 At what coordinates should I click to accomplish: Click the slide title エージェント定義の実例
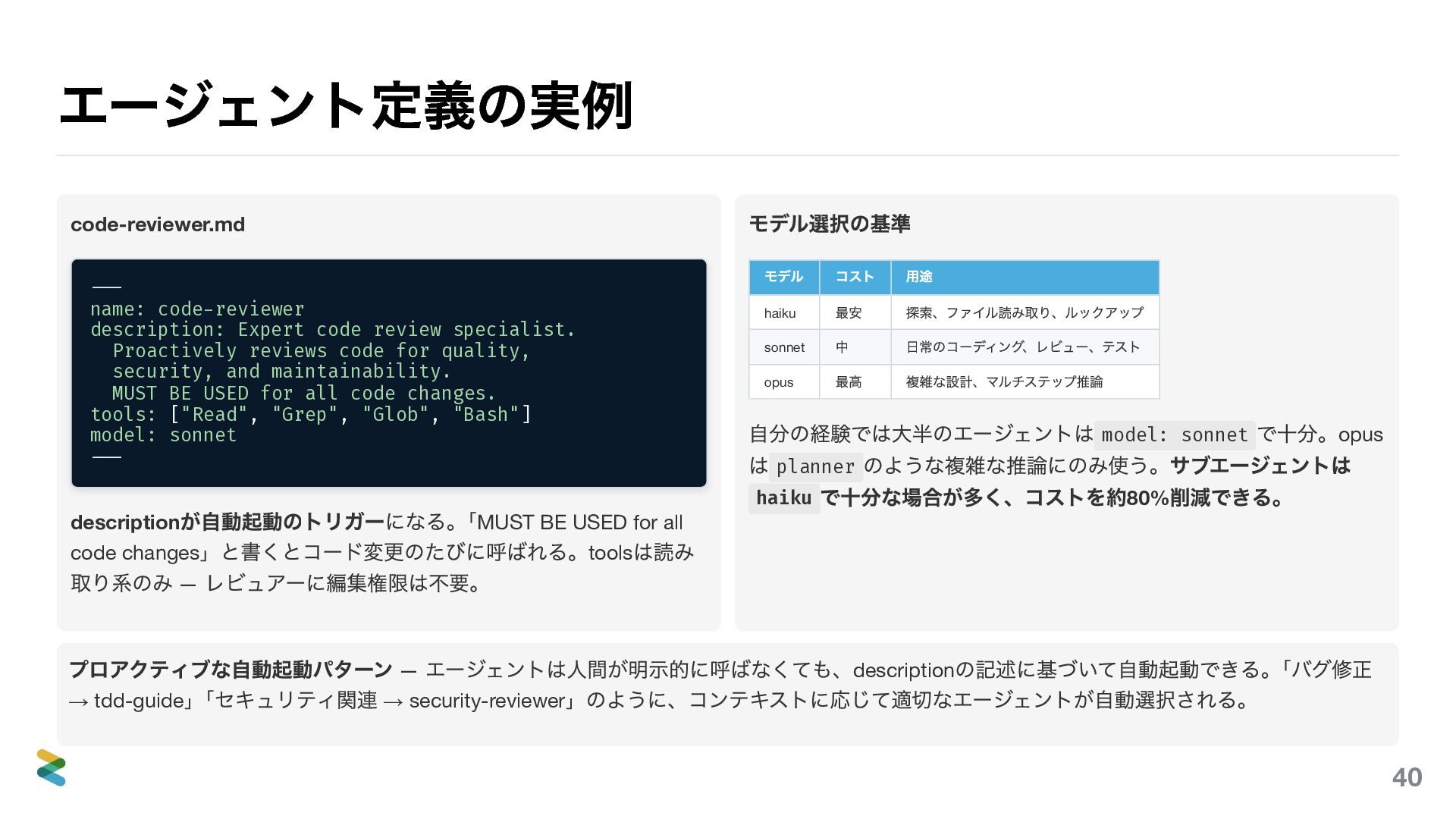click(x=346, y=105)
